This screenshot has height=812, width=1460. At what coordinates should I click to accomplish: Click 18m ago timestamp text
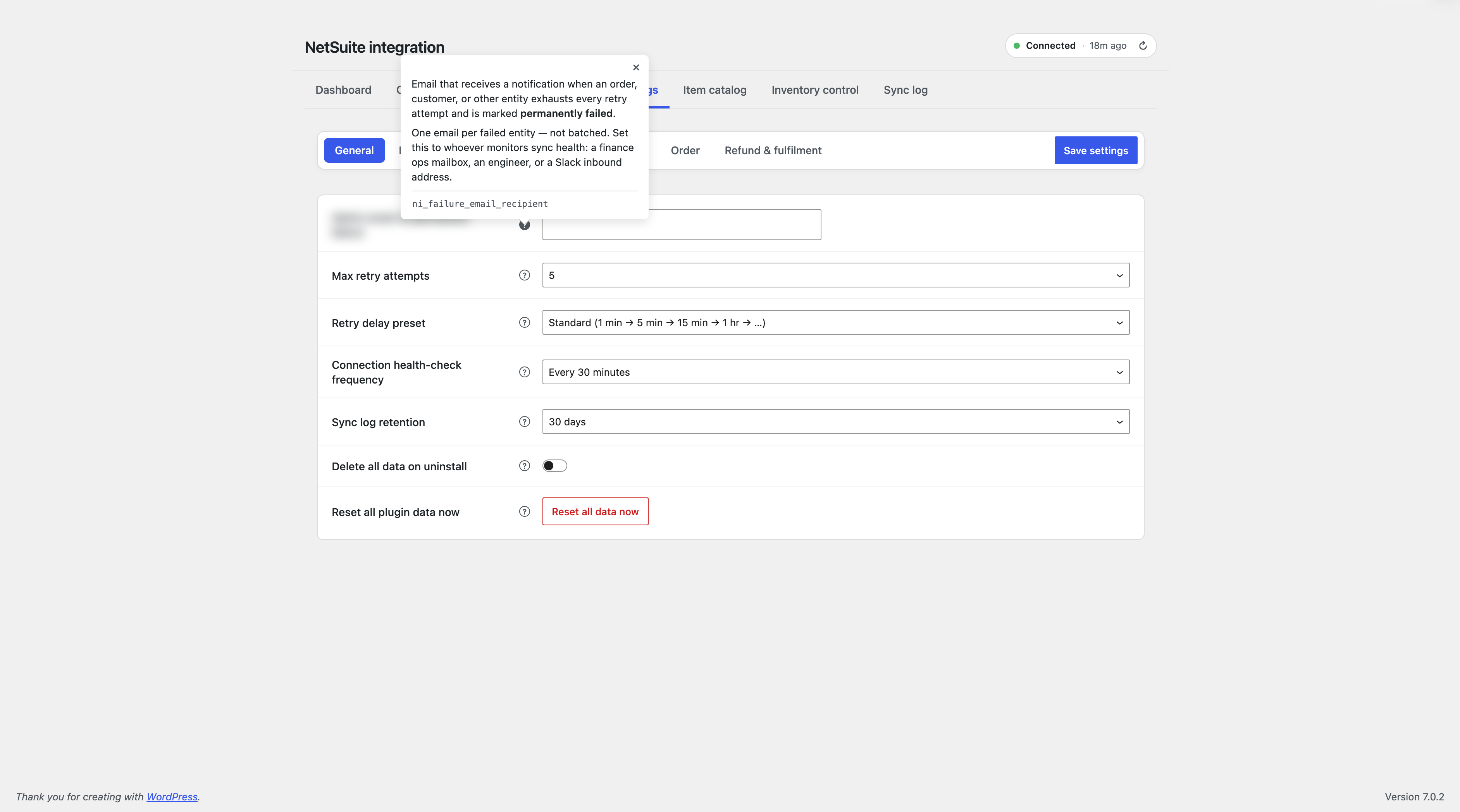1107,46
